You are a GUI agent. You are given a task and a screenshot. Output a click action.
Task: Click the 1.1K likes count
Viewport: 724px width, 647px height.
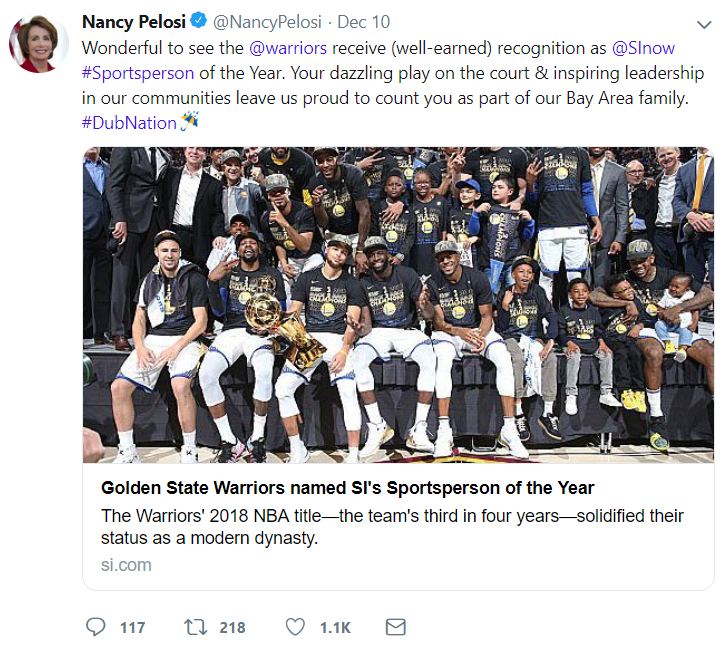point(335,628)
